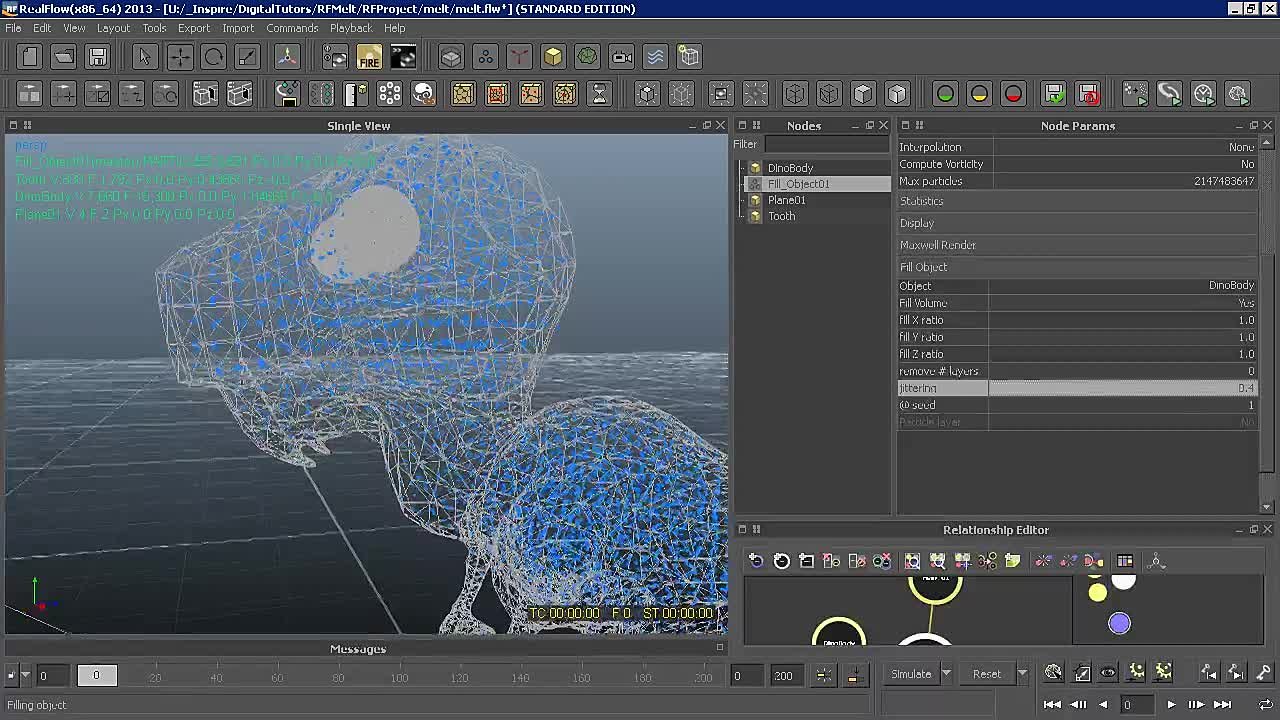1280x720 pixels.
Task: Adjust the jittering slider in Node Params
Action: point(1120,388)
